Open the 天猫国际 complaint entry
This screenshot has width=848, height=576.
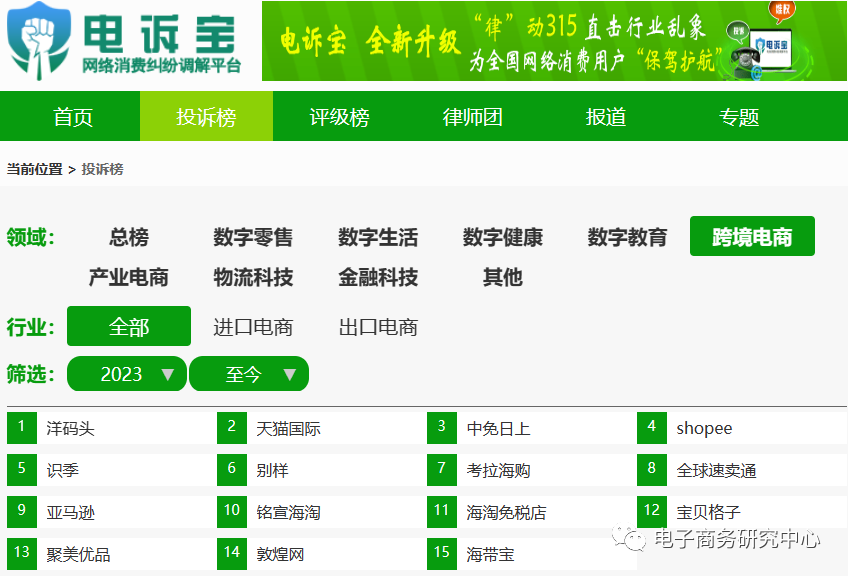click(289, 428)
